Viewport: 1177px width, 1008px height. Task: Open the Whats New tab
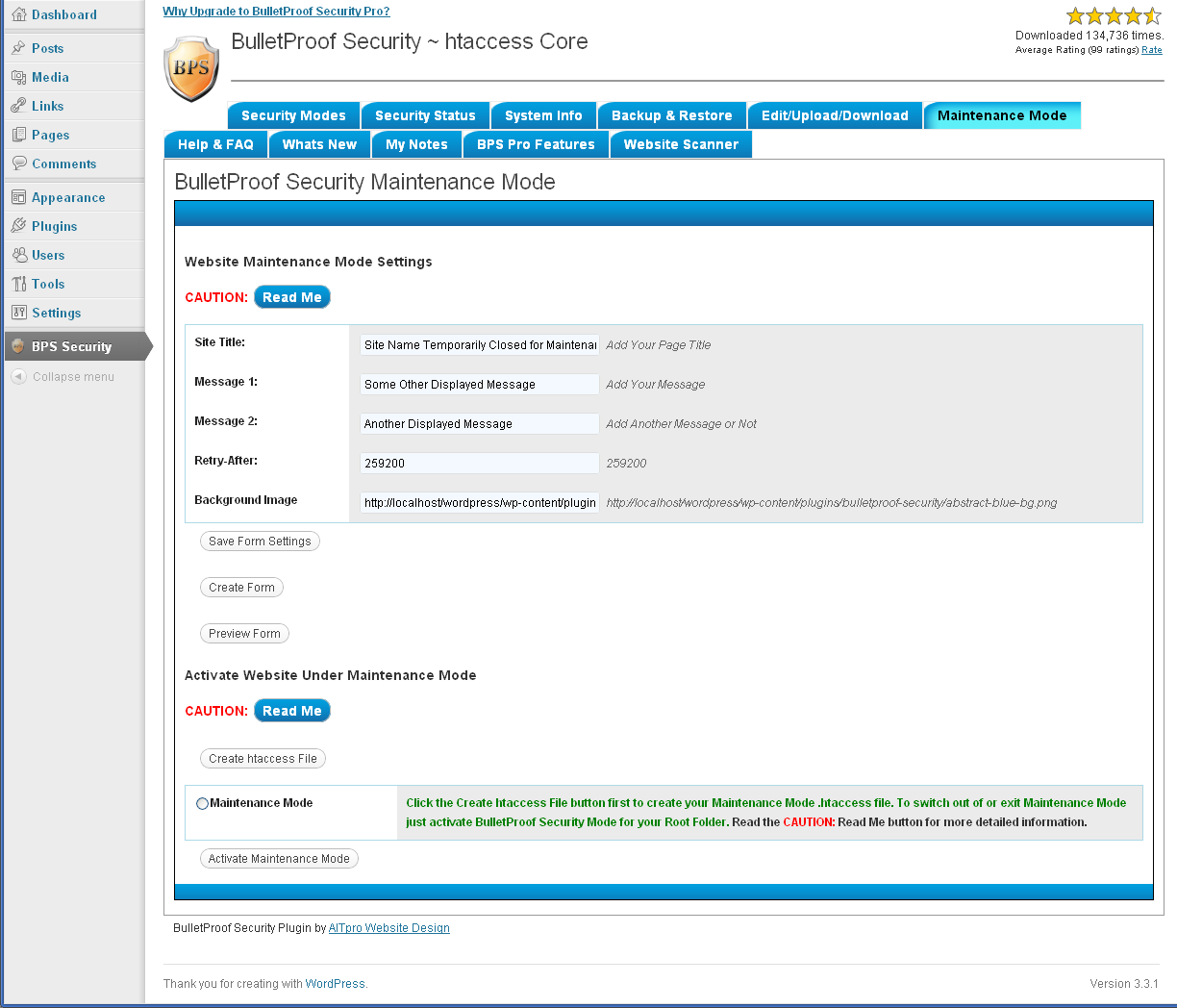tap(319, 144)
